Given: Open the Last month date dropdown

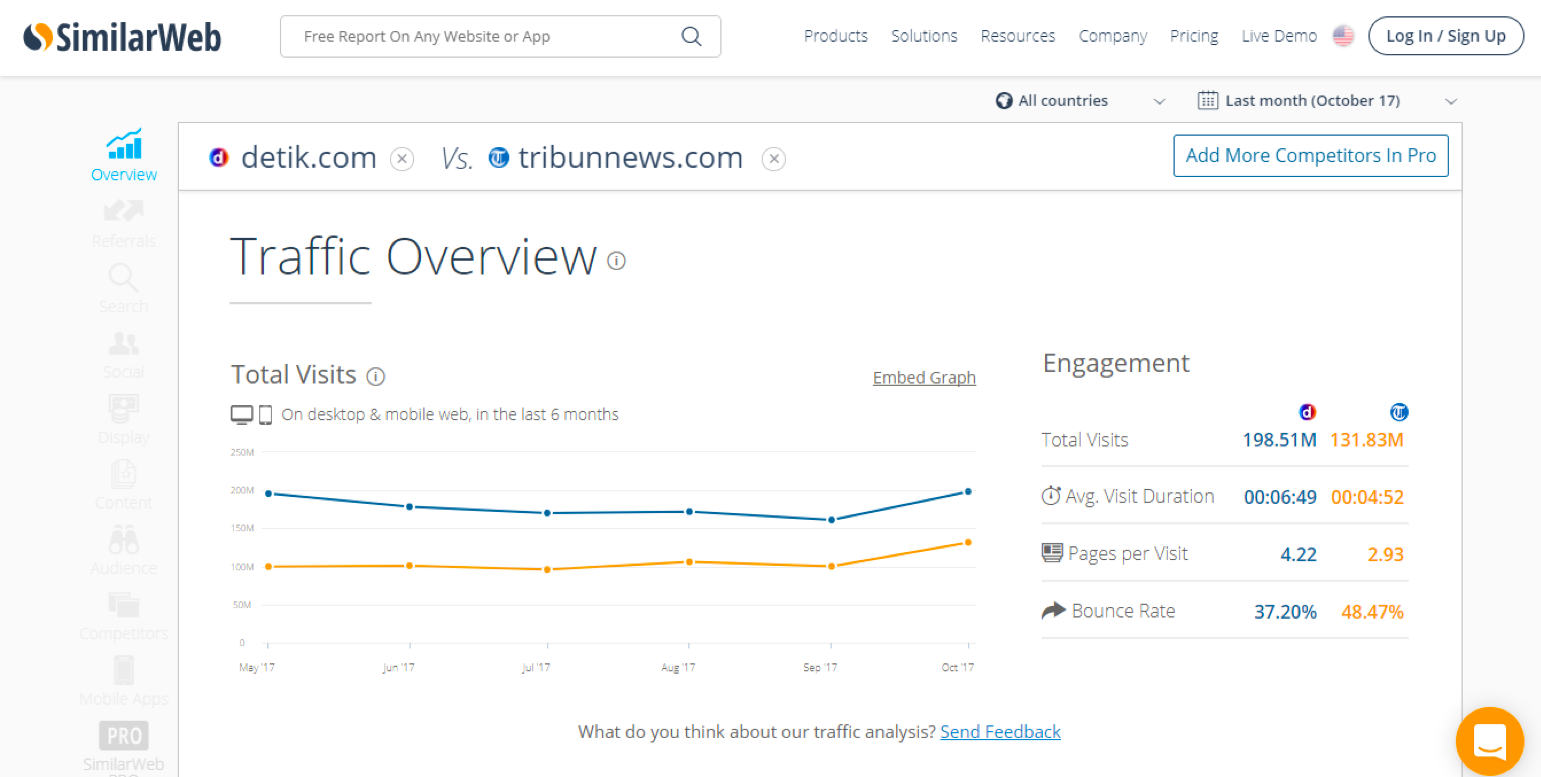Looking at the screenshot, I should pos(1328,101).
